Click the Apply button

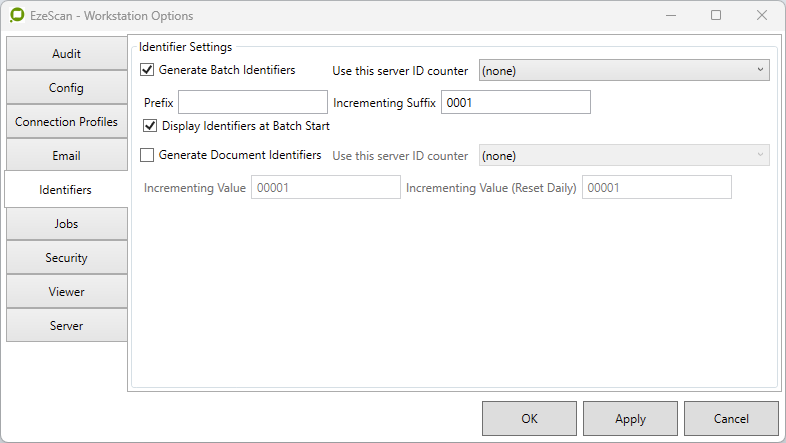pyautogui.click(x=630, y=419)
